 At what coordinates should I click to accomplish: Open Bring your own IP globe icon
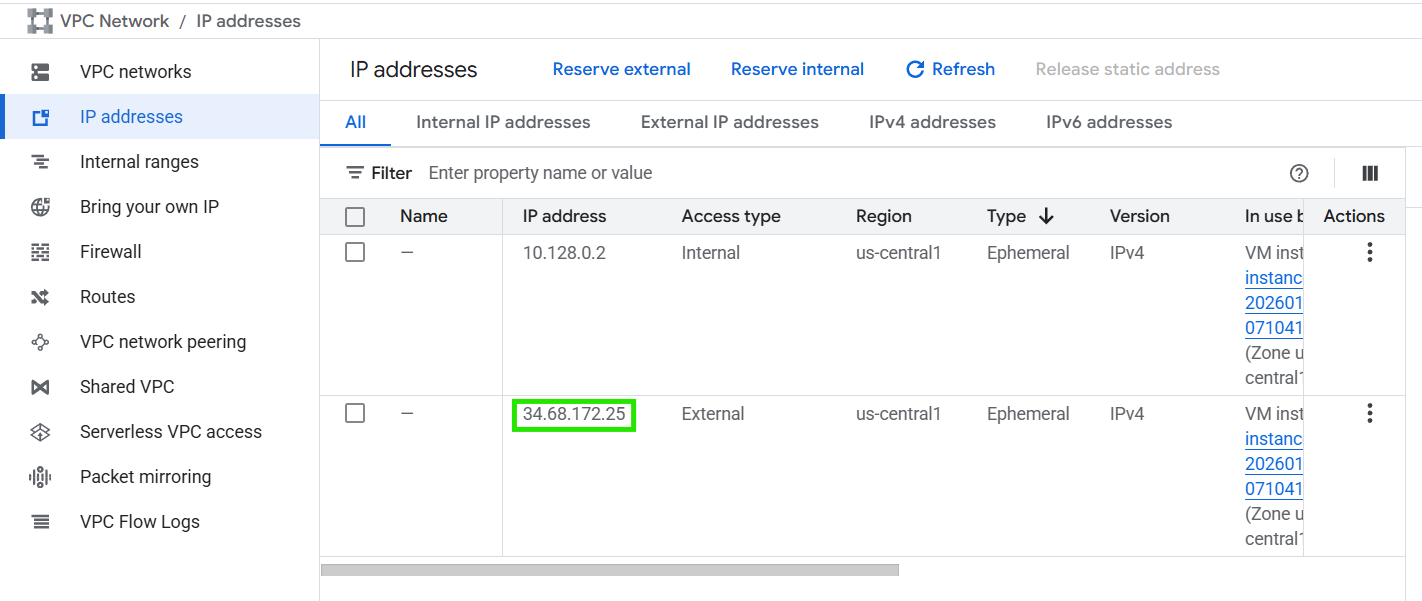click(40, 207)
